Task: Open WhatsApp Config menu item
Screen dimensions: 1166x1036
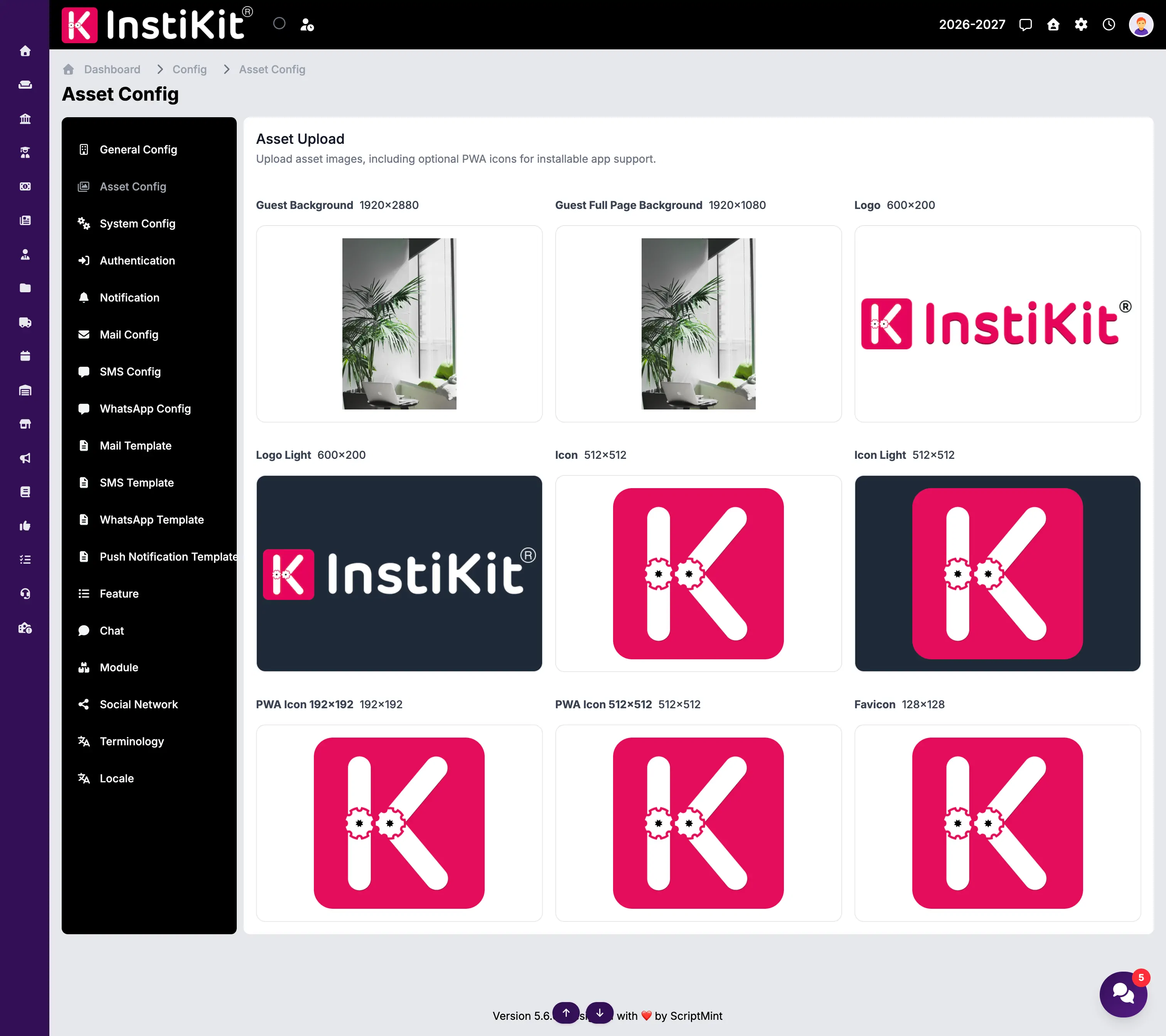Action: pos(149,408)
